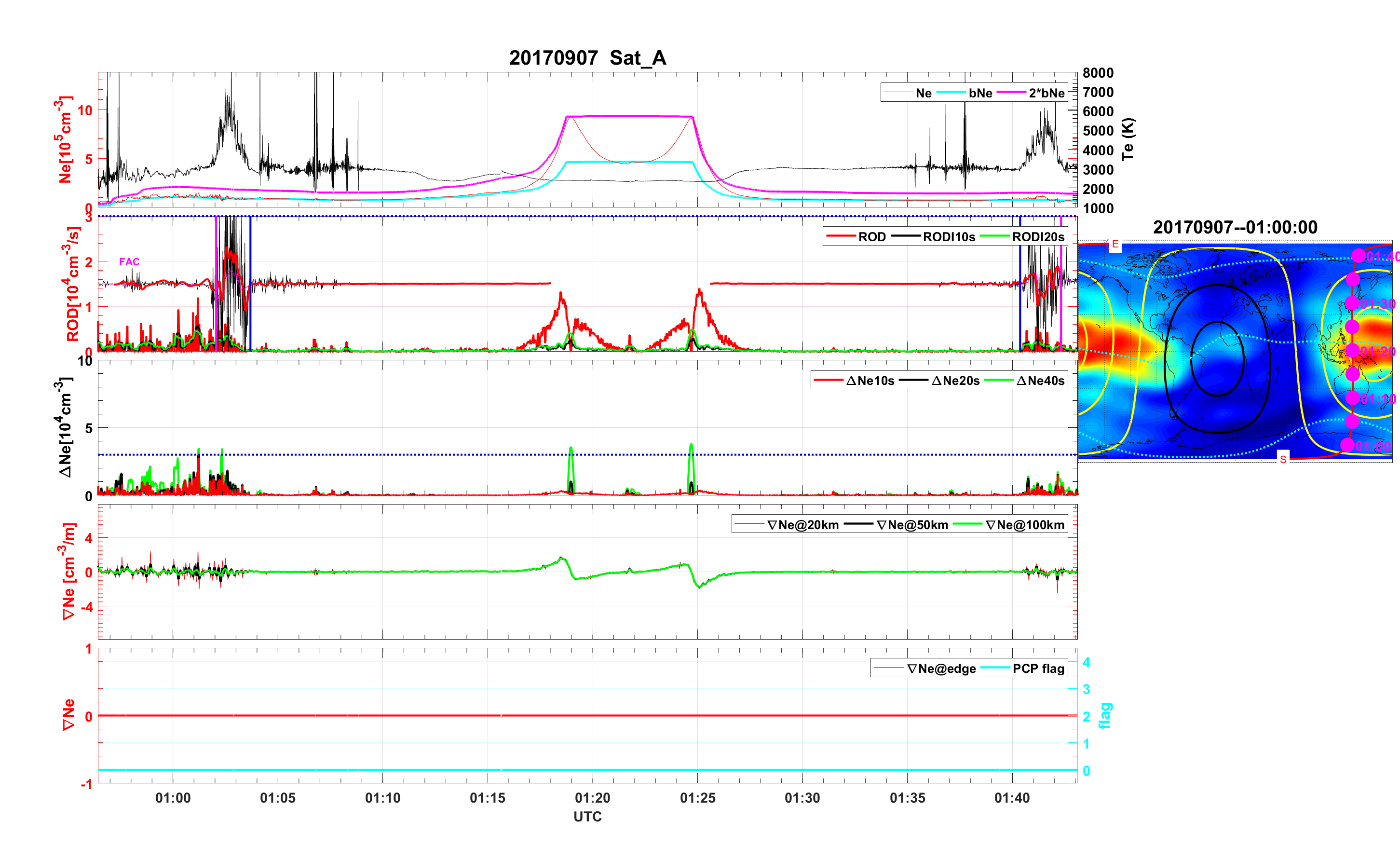Click the 01:20 magenta orbit marker on map
This screenshot has width=1400, height=847.
(x=1352, y=350)
